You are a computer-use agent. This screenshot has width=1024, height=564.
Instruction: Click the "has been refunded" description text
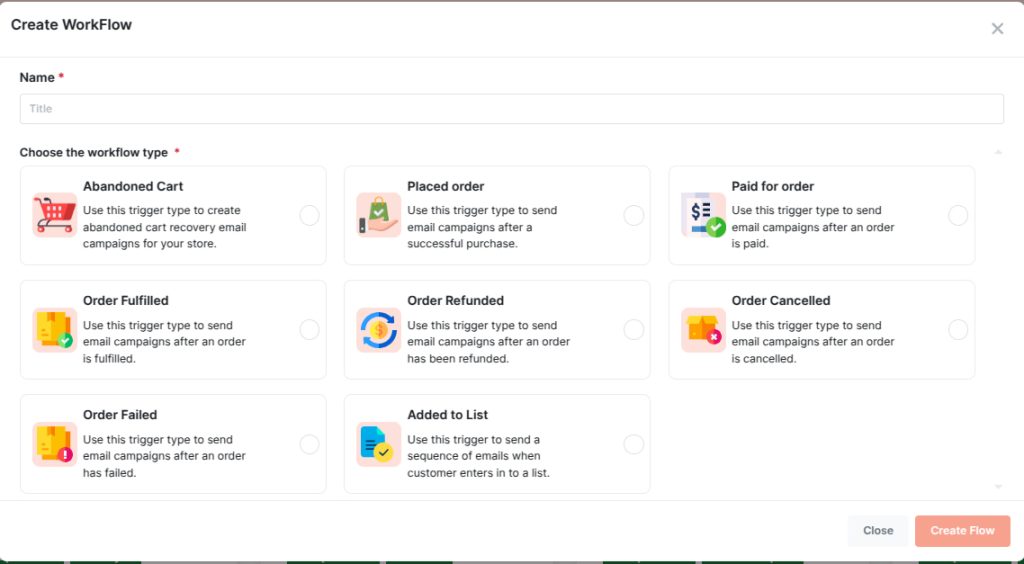[488, 342]
